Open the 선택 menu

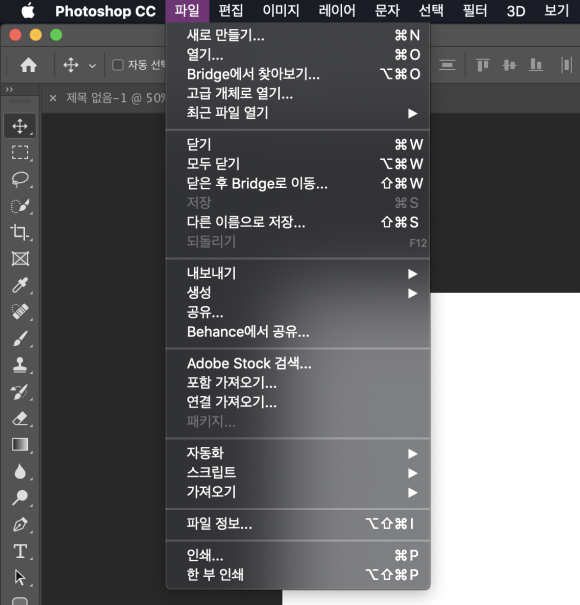coord(431,11)
